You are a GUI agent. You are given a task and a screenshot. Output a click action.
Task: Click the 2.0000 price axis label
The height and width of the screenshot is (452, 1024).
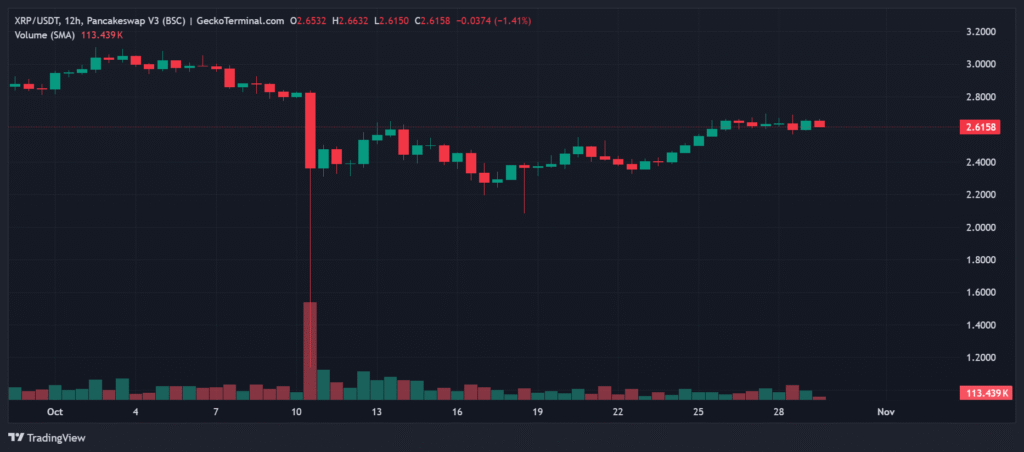click(980, 227)
